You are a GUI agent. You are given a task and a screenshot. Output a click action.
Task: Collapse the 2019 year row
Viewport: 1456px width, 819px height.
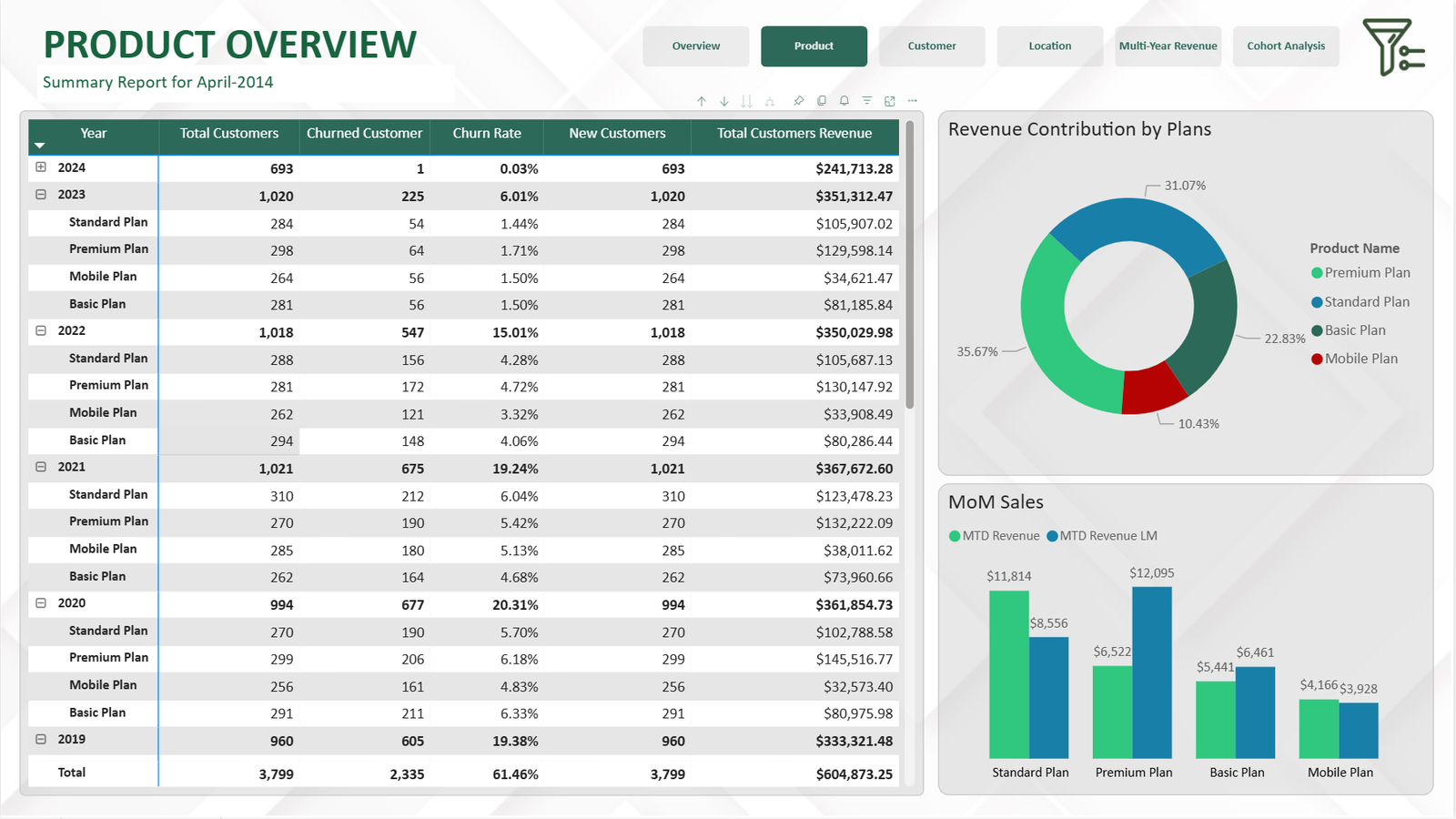(x=41, y=740)
